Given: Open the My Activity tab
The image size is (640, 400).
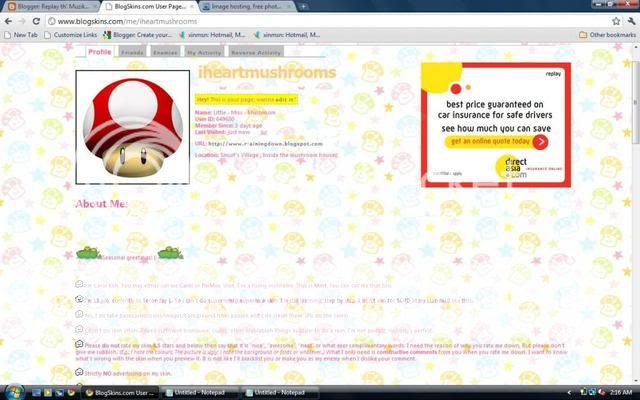Looking at the screenshot, I should (205, 51).
